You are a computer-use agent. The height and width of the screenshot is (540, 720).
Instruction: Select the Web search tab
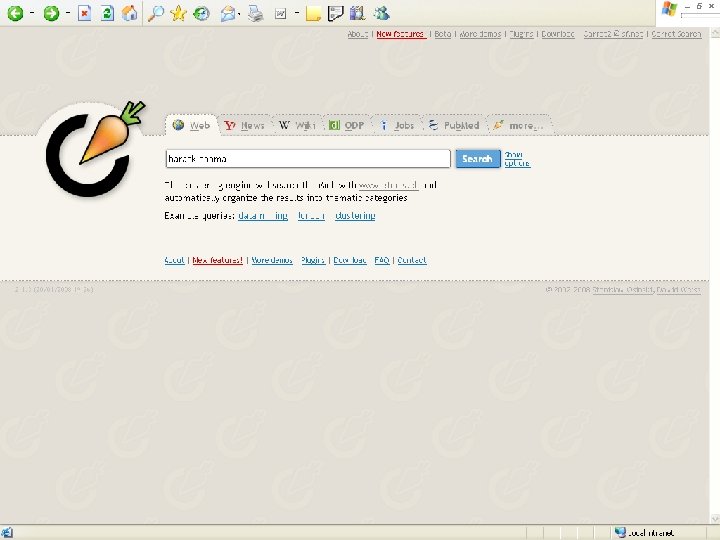(191, 125)
